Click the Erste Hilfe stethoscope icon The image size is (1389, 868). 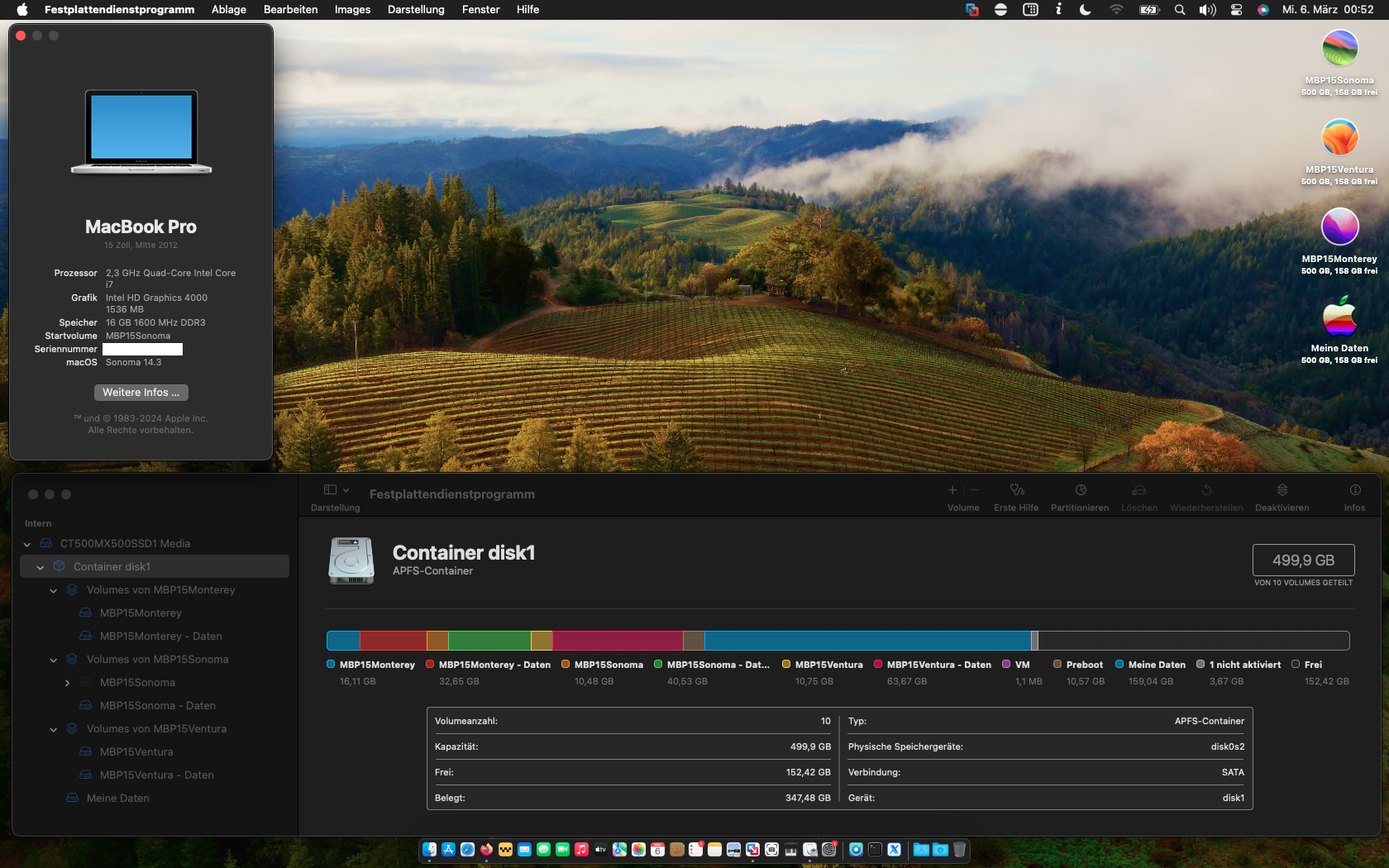(1016, 490)
